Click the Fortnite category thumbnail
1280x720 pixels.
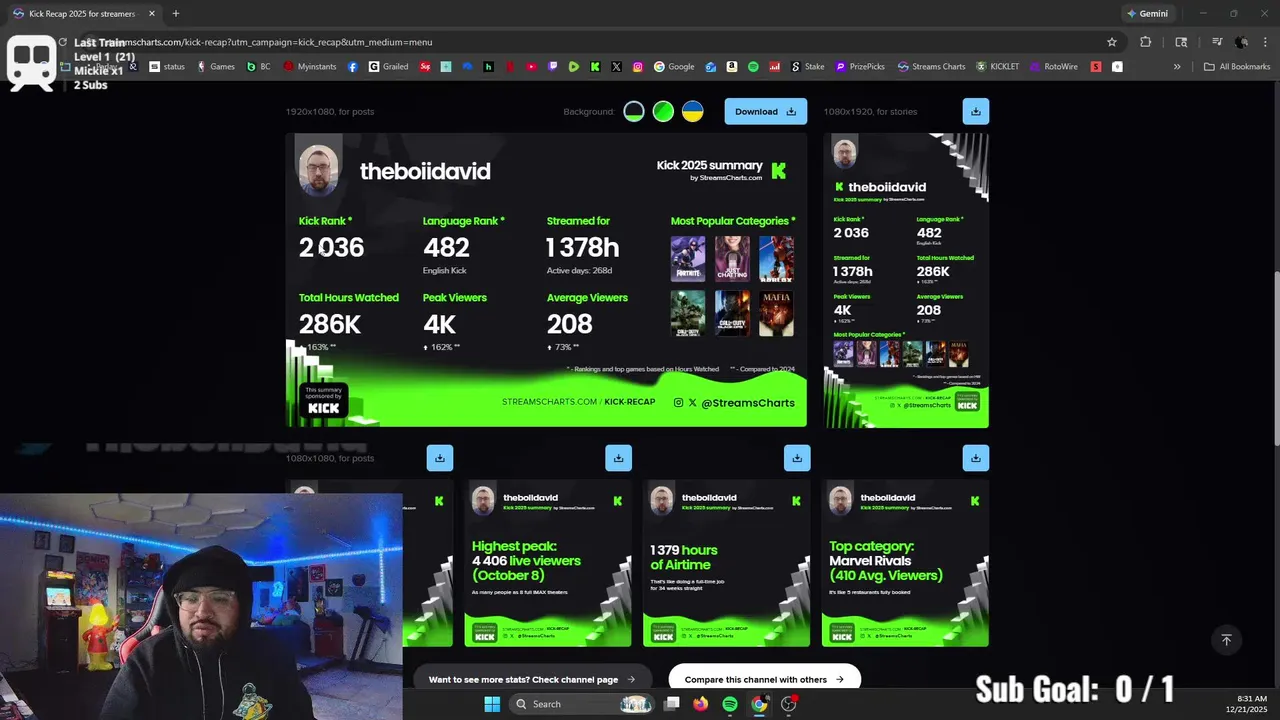[x=688, y=259]
